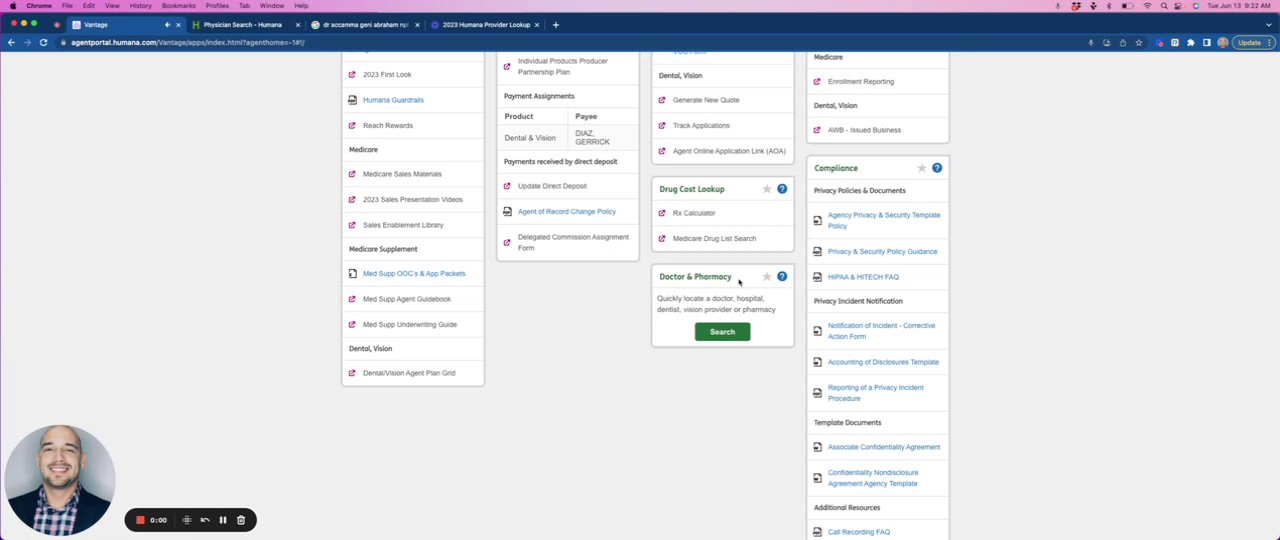Open Update Direct Deposit link
The image size is (1280, 540).
click(552, 186)
